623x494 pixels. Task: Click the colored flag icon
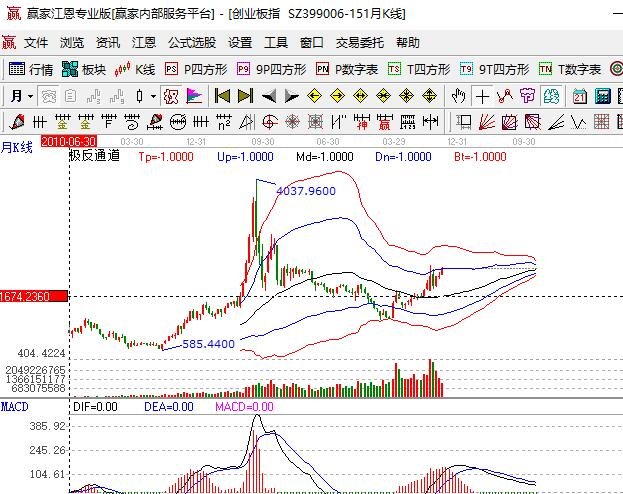(194, 96)
